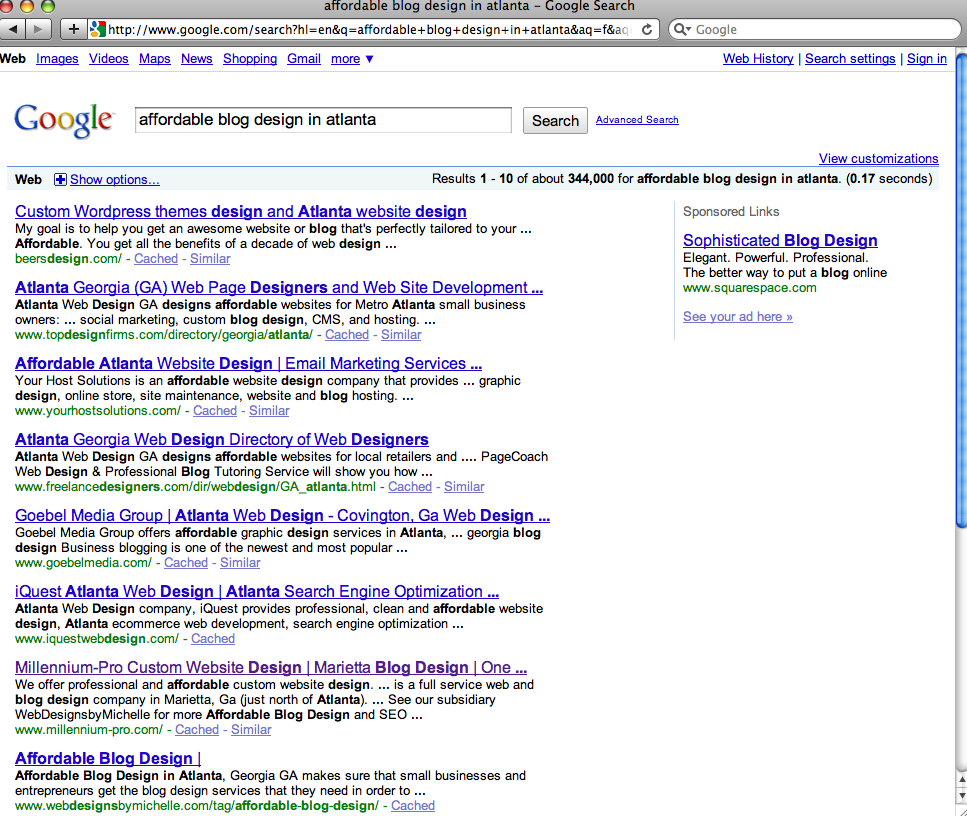Open Similar link for yourhostsolutions.com

[x=269, y=410]
